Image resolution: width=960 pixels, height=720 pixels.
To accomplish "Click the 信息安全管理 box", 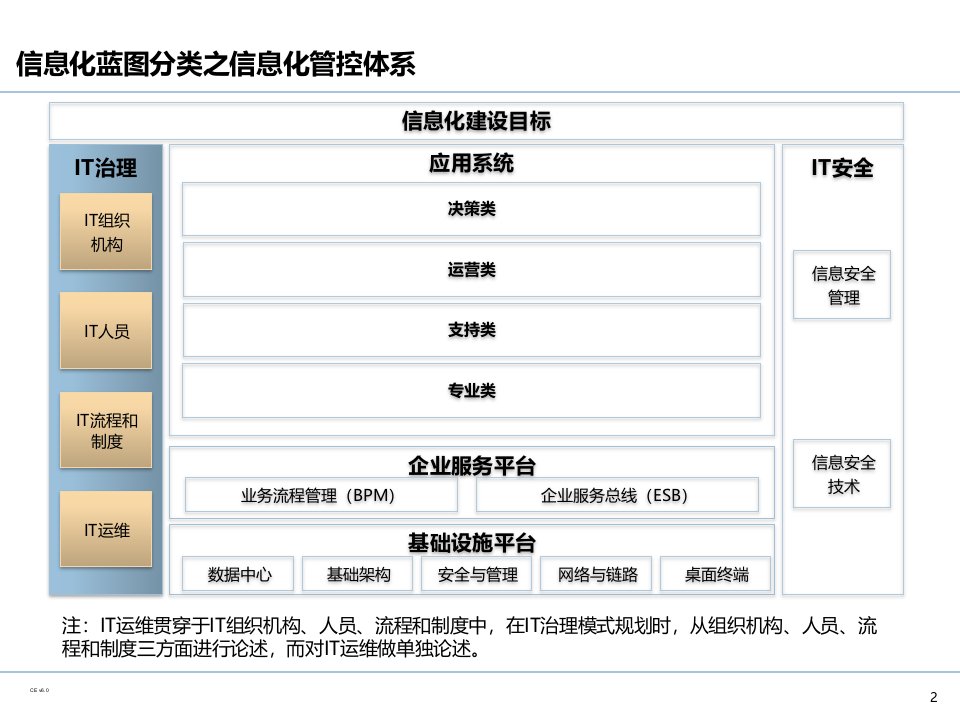I will (x=842, y=285).
